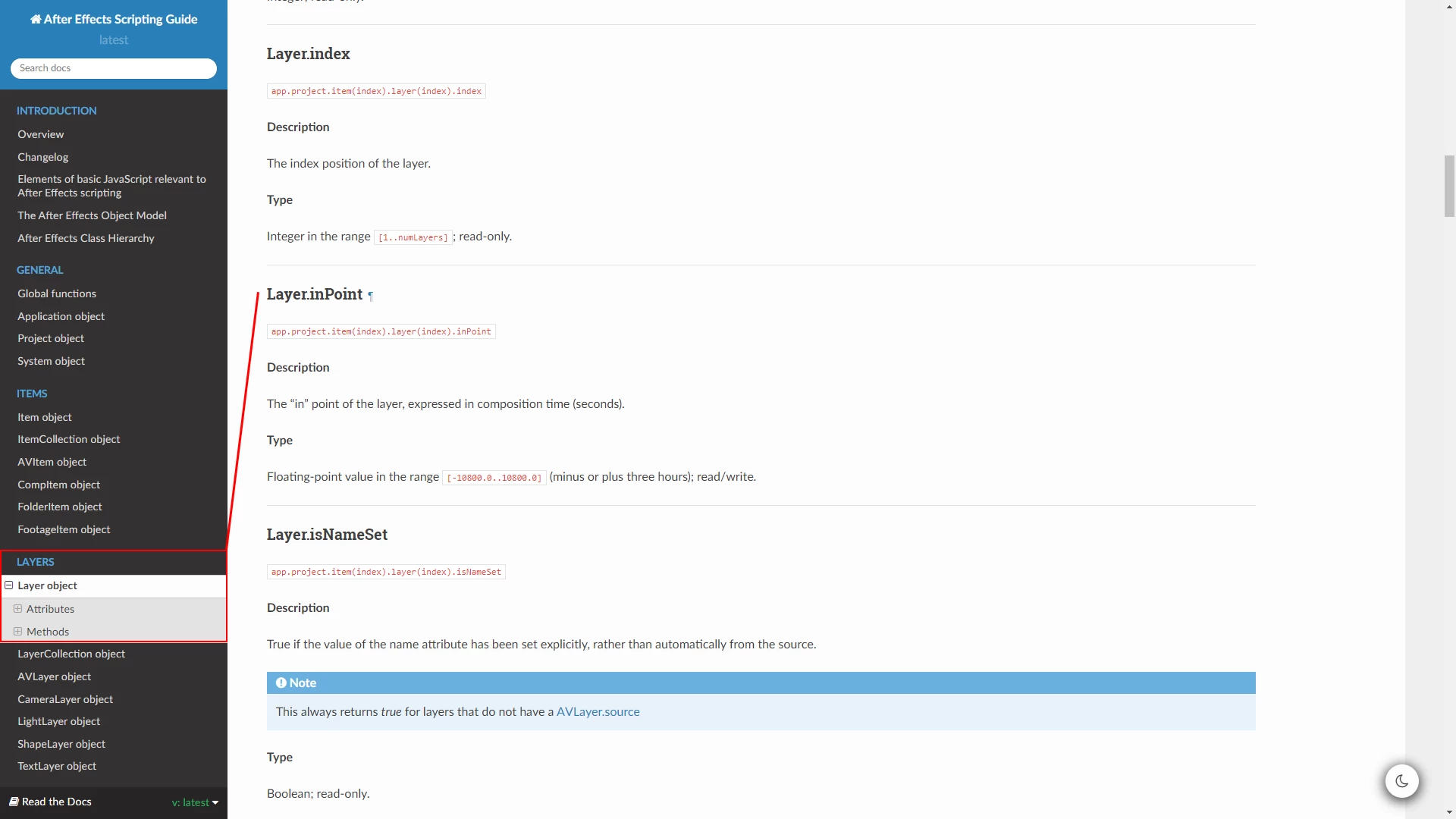Screen dimensions: 1456x819
Task: Open the v: latest version dropdown
Action: (195, 802)
